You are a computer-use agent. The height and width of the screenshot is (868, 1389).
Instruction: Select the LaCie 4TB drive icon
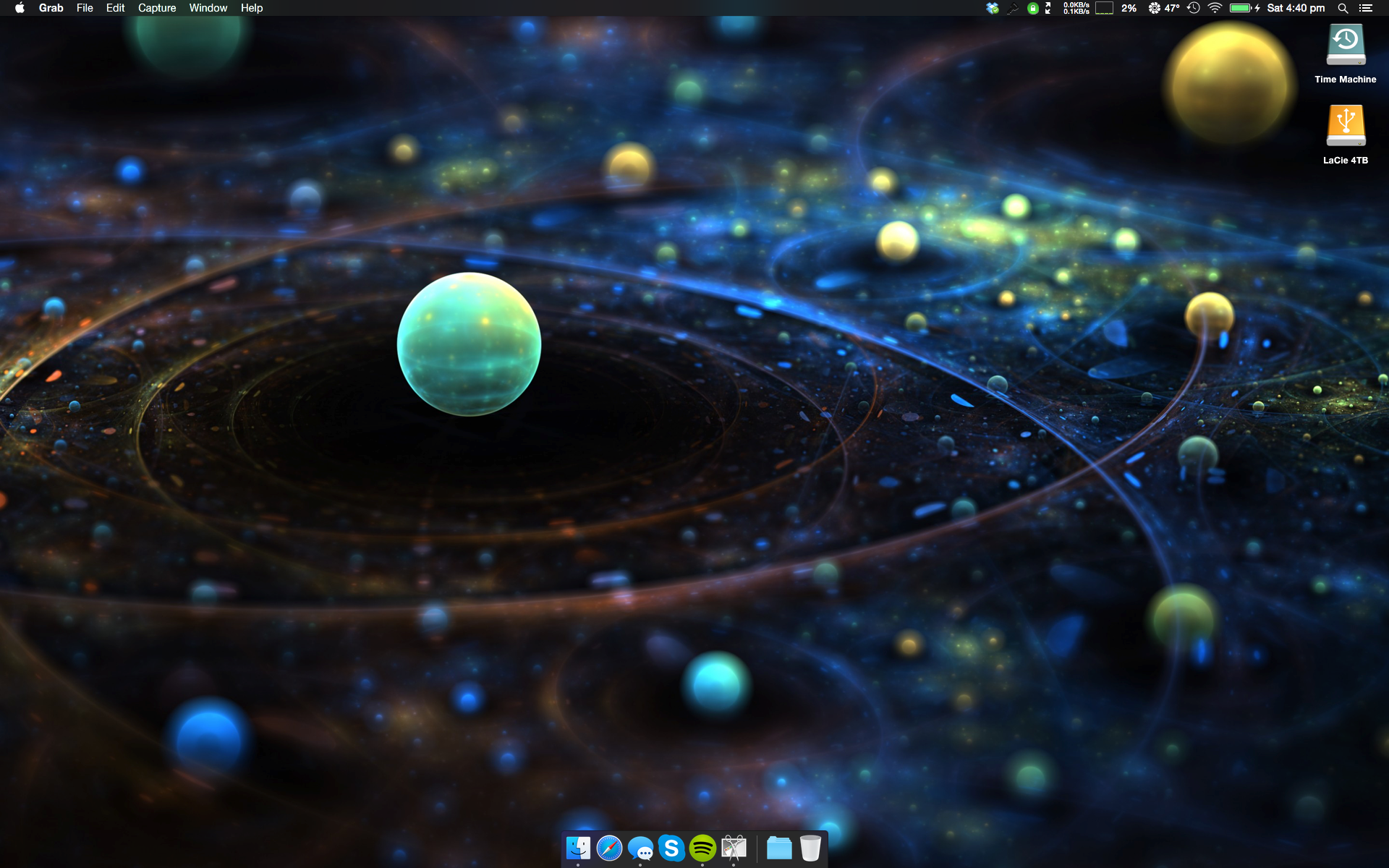(x=1345, y=126)
